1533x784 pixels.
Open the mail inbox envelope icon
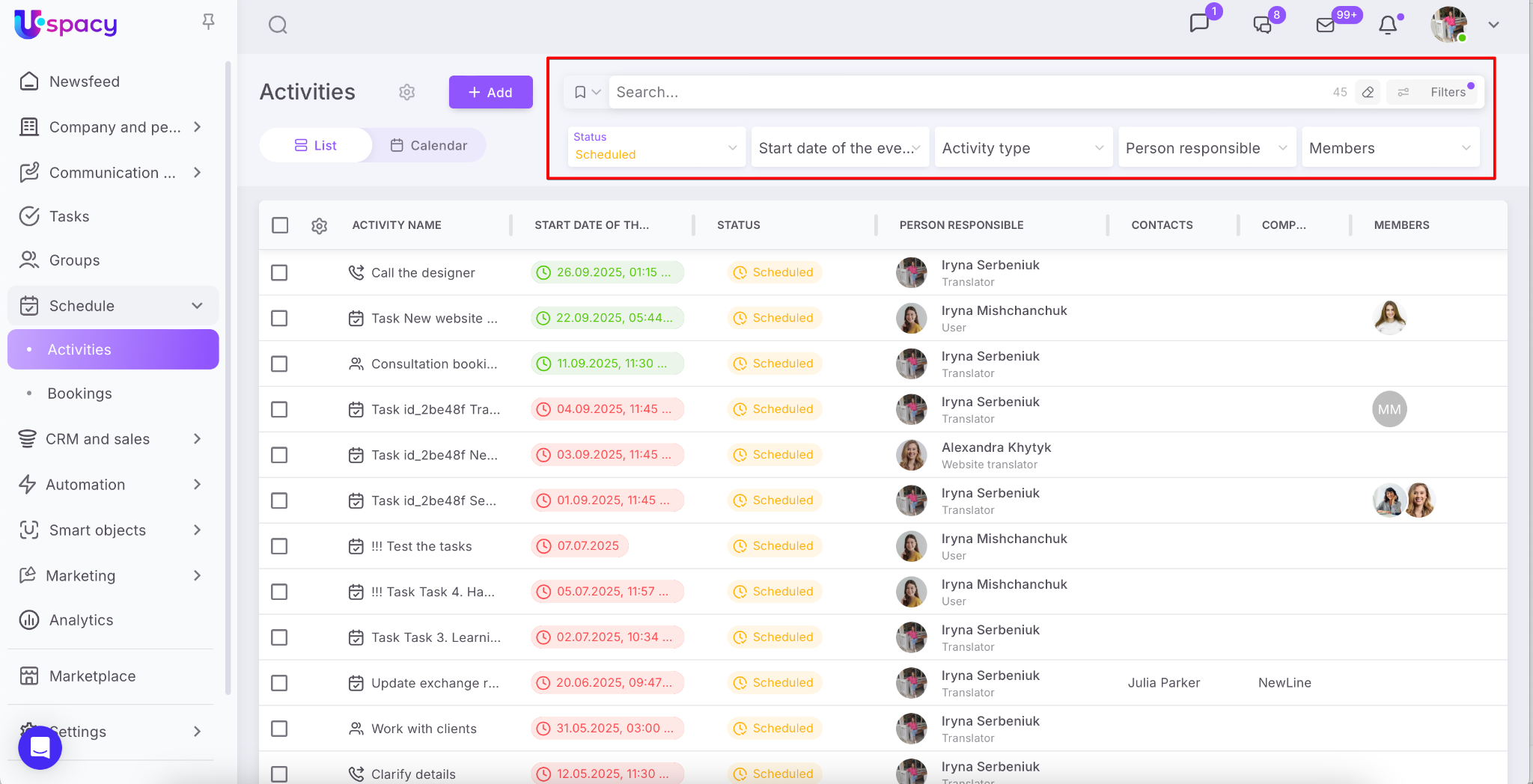click(1326, 25)
